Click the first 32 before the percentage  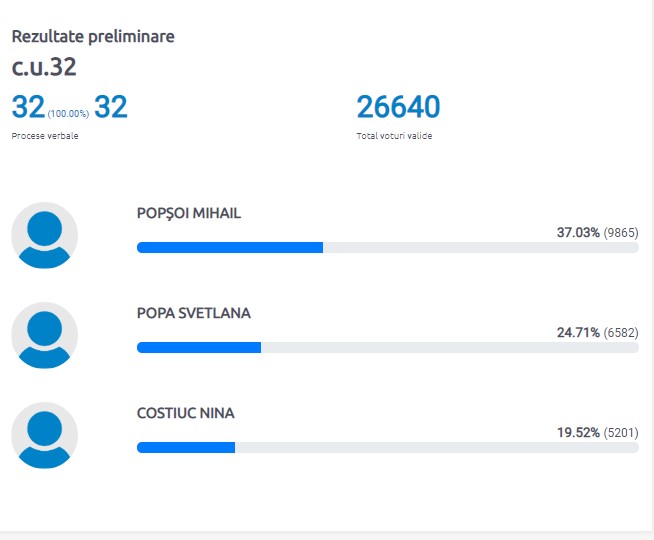coord(28,107)
